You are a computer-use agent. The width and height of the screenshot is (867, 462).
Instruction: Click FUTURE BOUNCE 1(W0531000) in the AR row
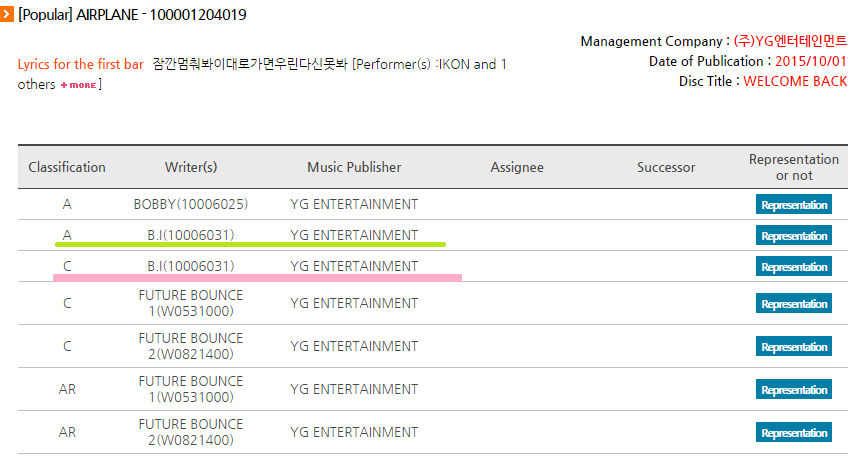[191, 390]
